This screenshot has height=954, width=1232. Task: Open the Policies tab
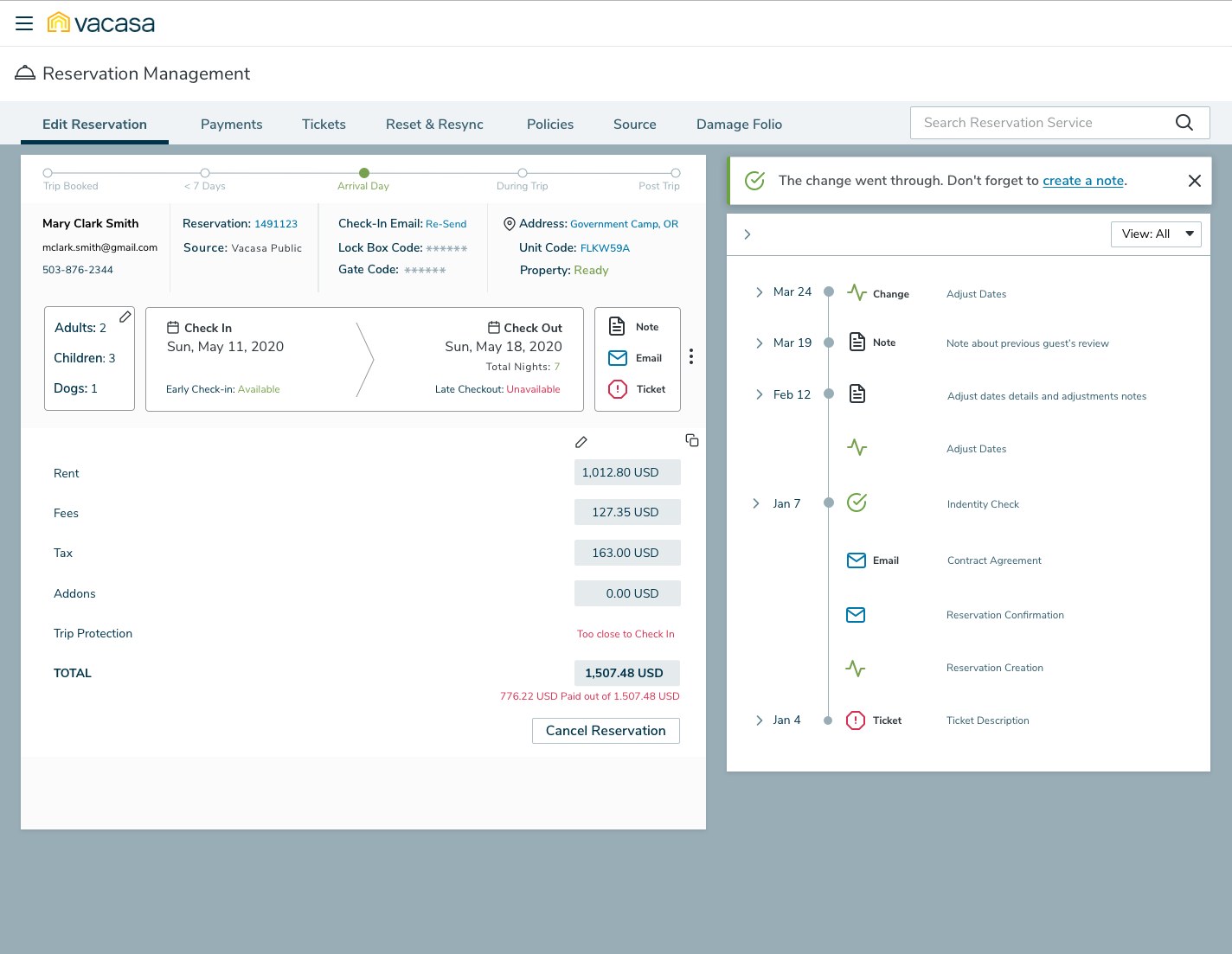click(x=550, y=125)
